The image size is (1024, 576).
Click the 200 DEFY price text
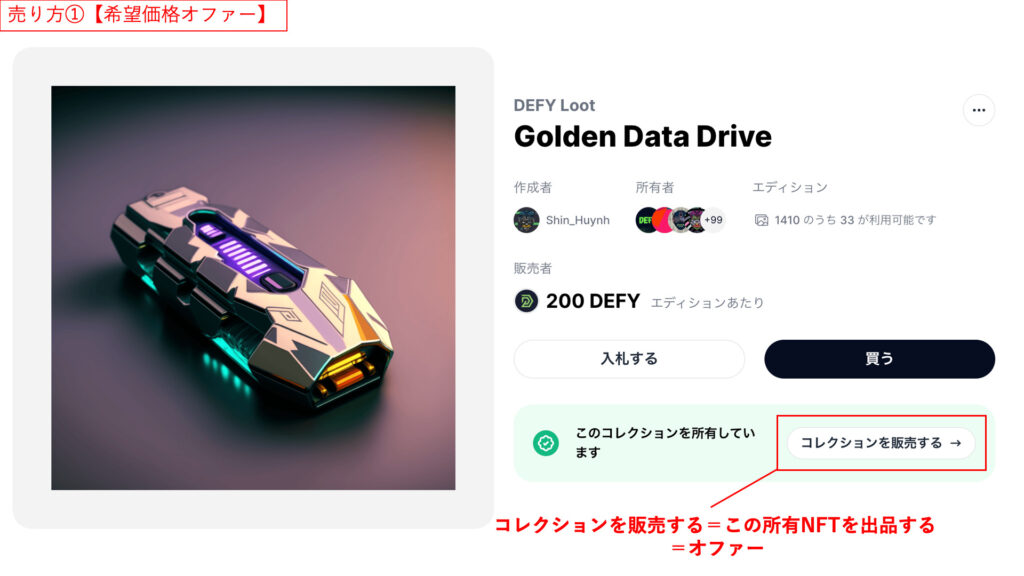pyautogui.click(x=593, y=301)
